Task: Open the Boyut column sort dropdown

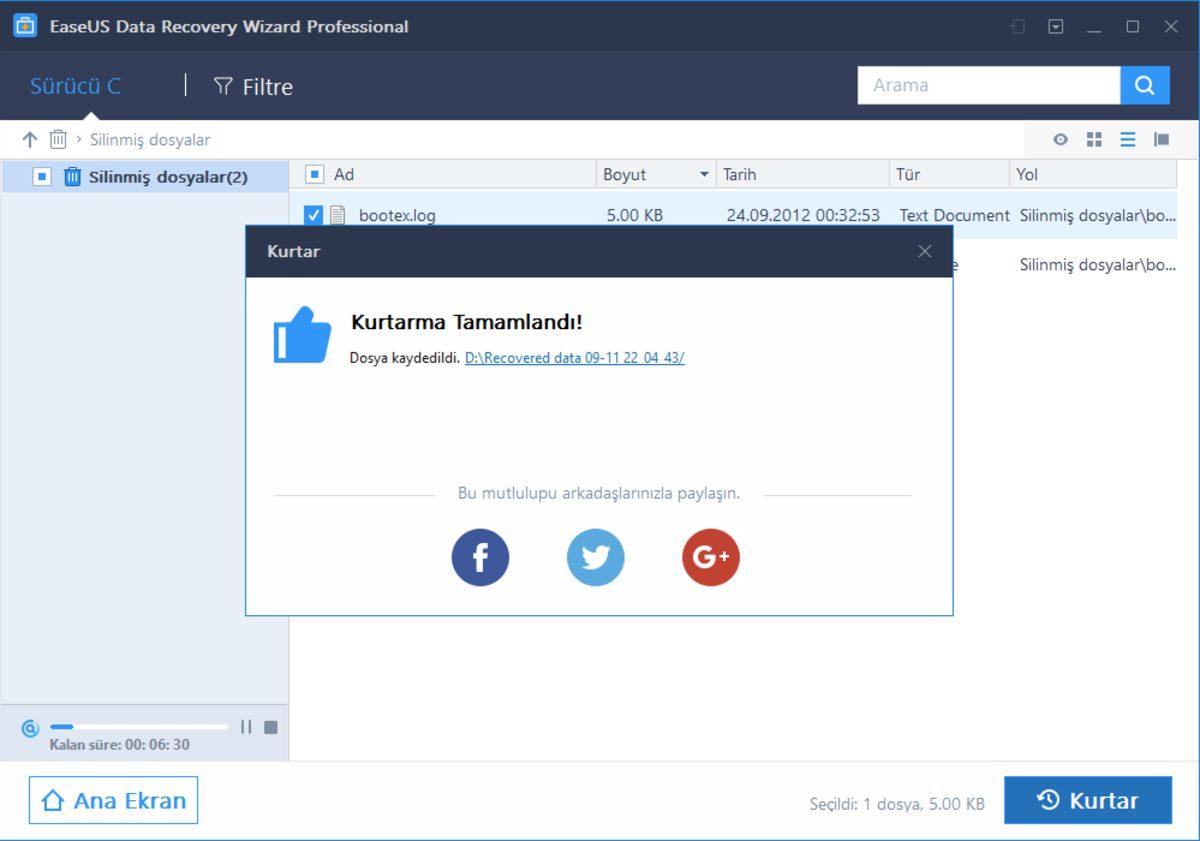Action: (704, 175)
